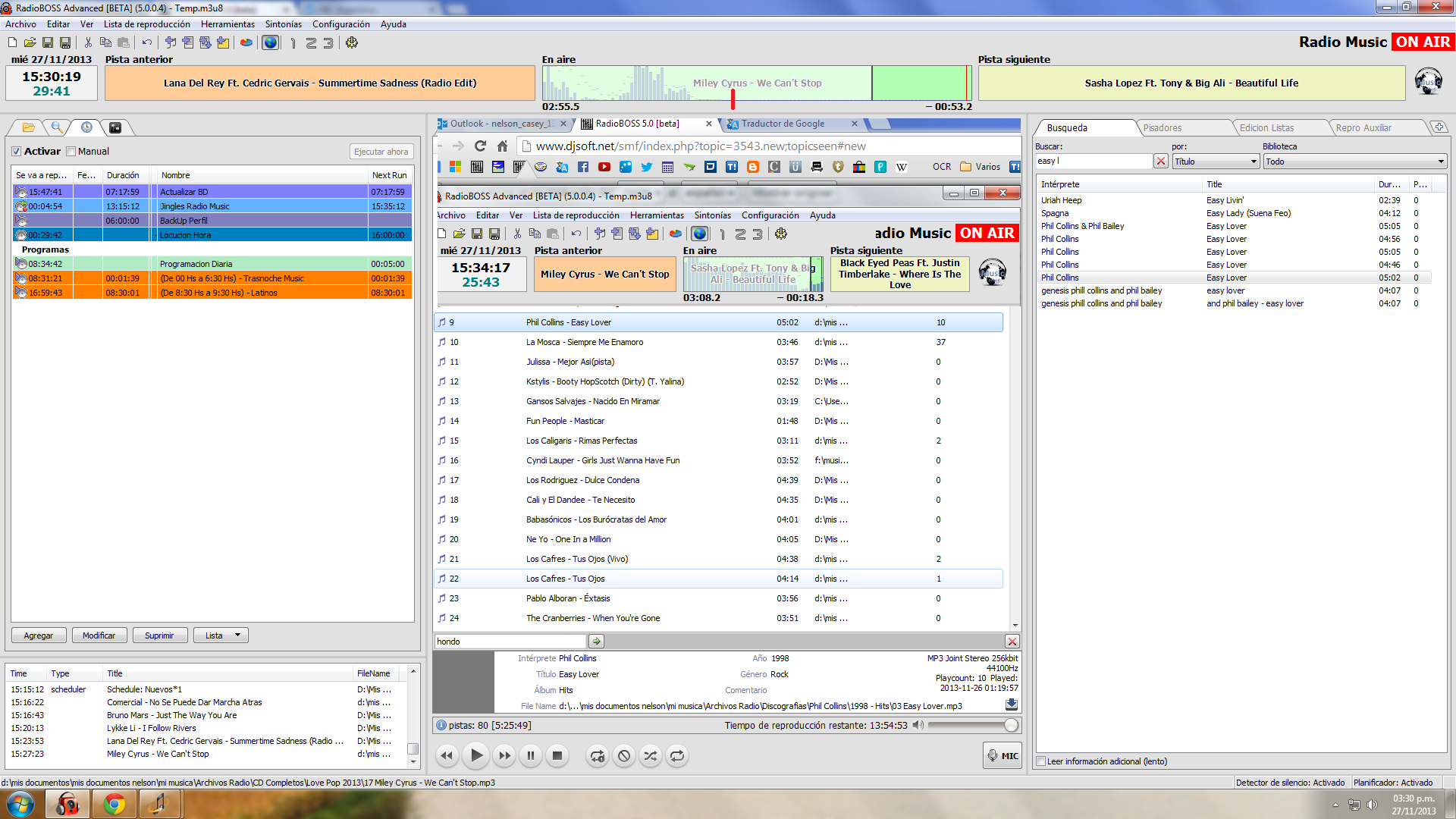Image resolution: width=1456 pixels, height=819 pixels.
Task: Enable Leer información adicional (lento)
Action: click(1042, 761)
